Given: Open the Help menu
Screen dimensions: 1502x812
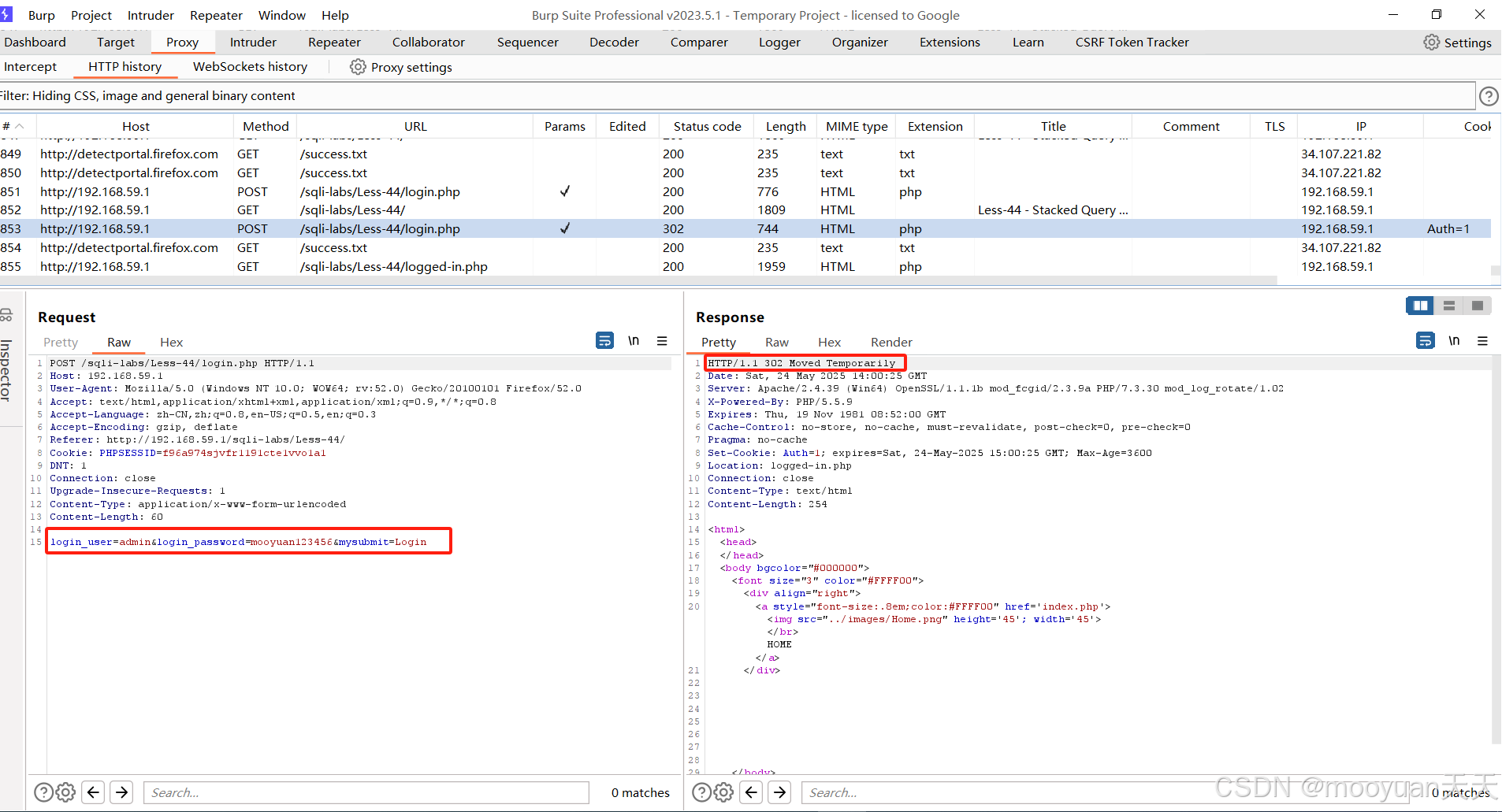Looking at the screenshot, I should tap(335, 15).
